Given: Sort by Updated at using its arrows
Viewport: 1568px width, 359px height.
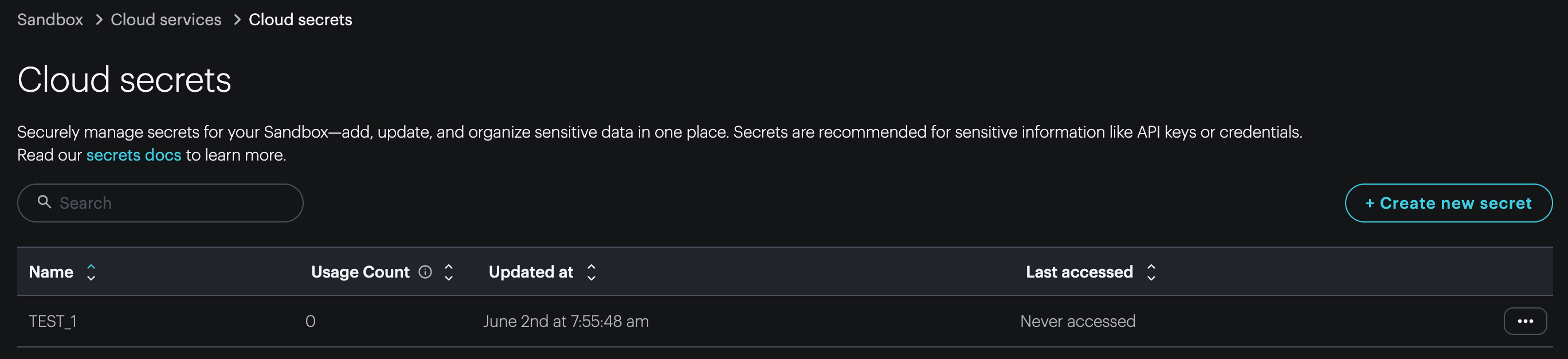Looking at the screenshot, I should click(x=591, y=272).
